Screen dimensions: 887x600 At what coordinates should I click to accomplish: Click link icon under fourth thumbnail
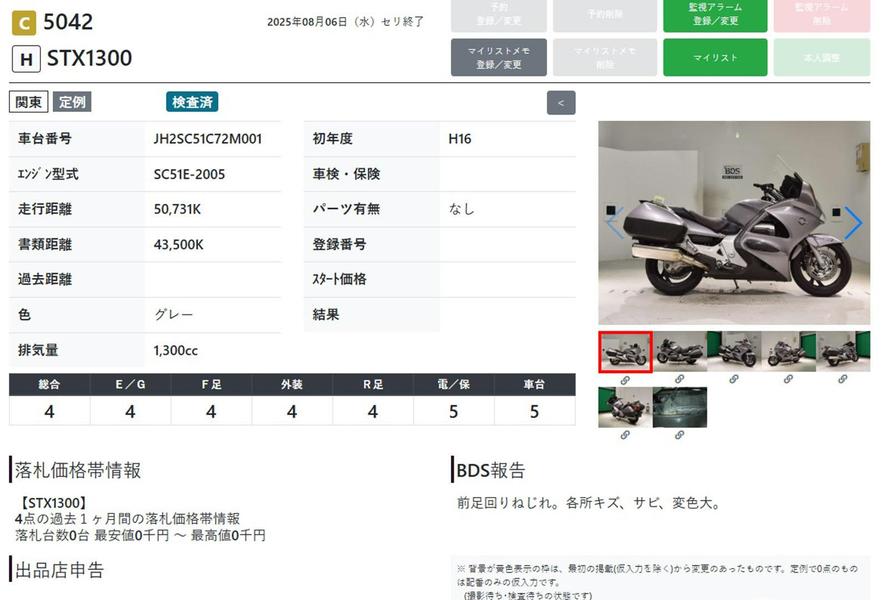pos(788,380)
